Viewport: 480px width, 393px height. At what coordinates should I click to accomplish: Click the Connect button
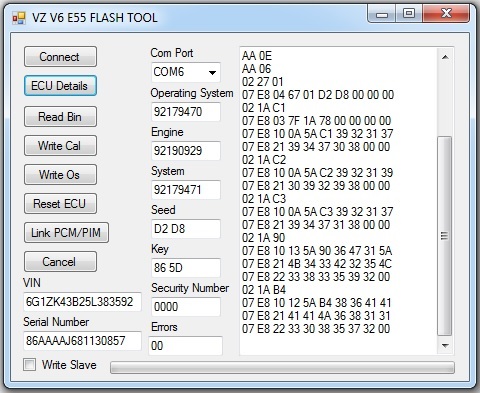(60, 57)
